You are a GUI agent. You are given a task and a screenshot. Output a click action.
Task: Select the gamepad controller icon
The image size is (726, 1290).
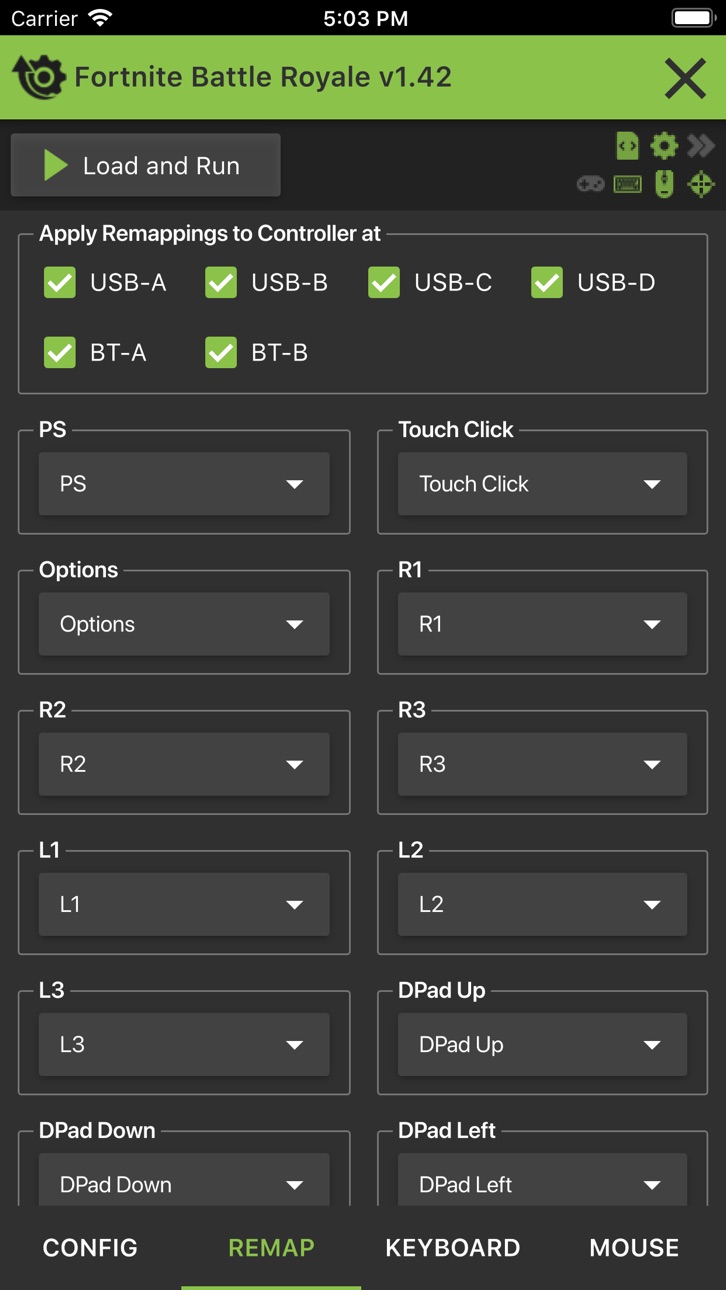[x=590, y=184]
